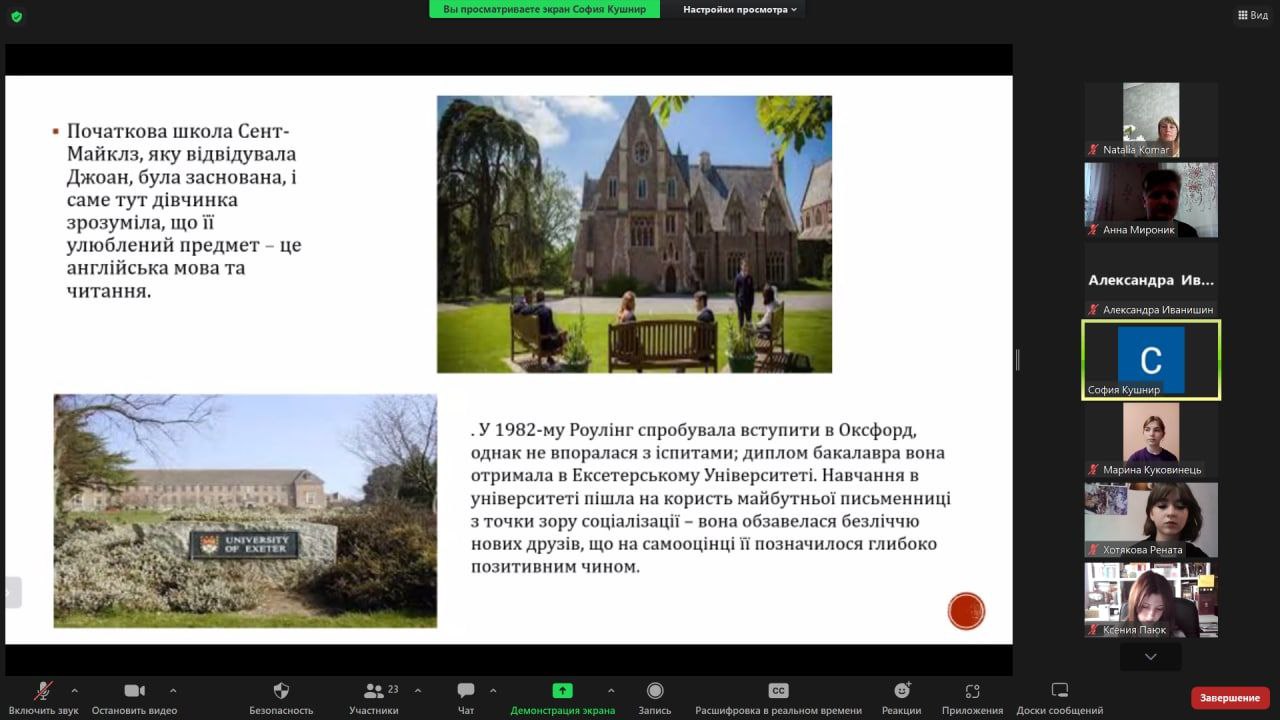Open audio options arrow next to Включить звук
This screenshot has width=1280, height=720.
pos(74,690)
